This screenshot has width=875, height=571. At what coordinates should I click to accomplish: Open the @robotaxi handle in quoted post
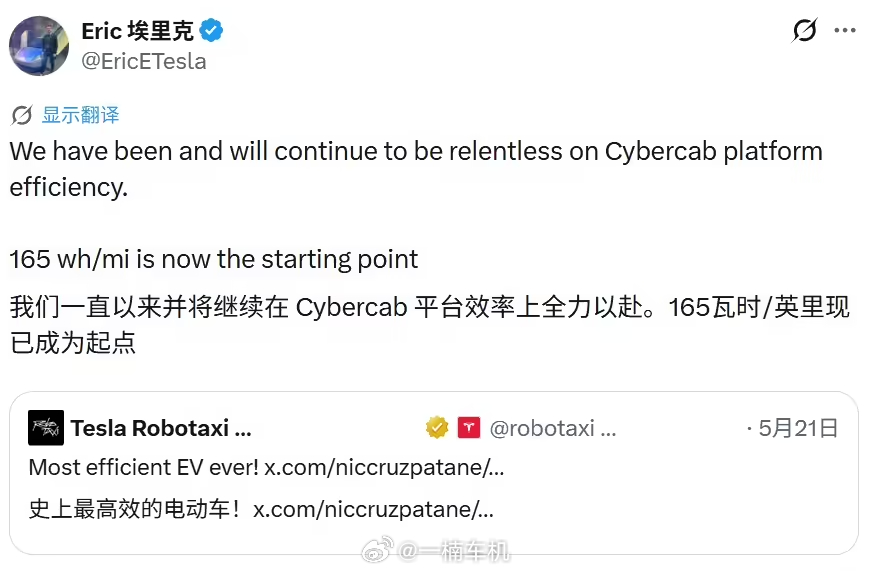(x=552, y=429)
